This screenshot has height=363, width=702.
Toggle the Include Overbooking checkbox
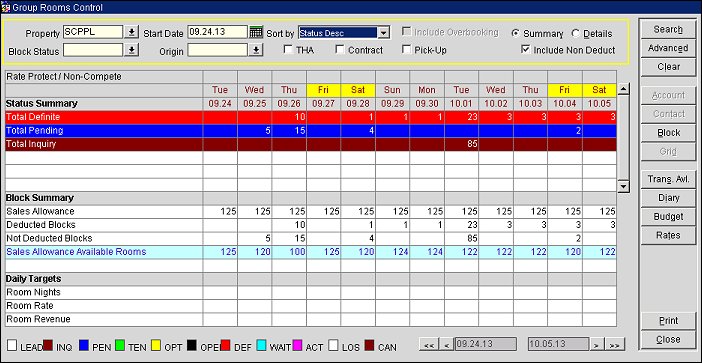[407, 32]
